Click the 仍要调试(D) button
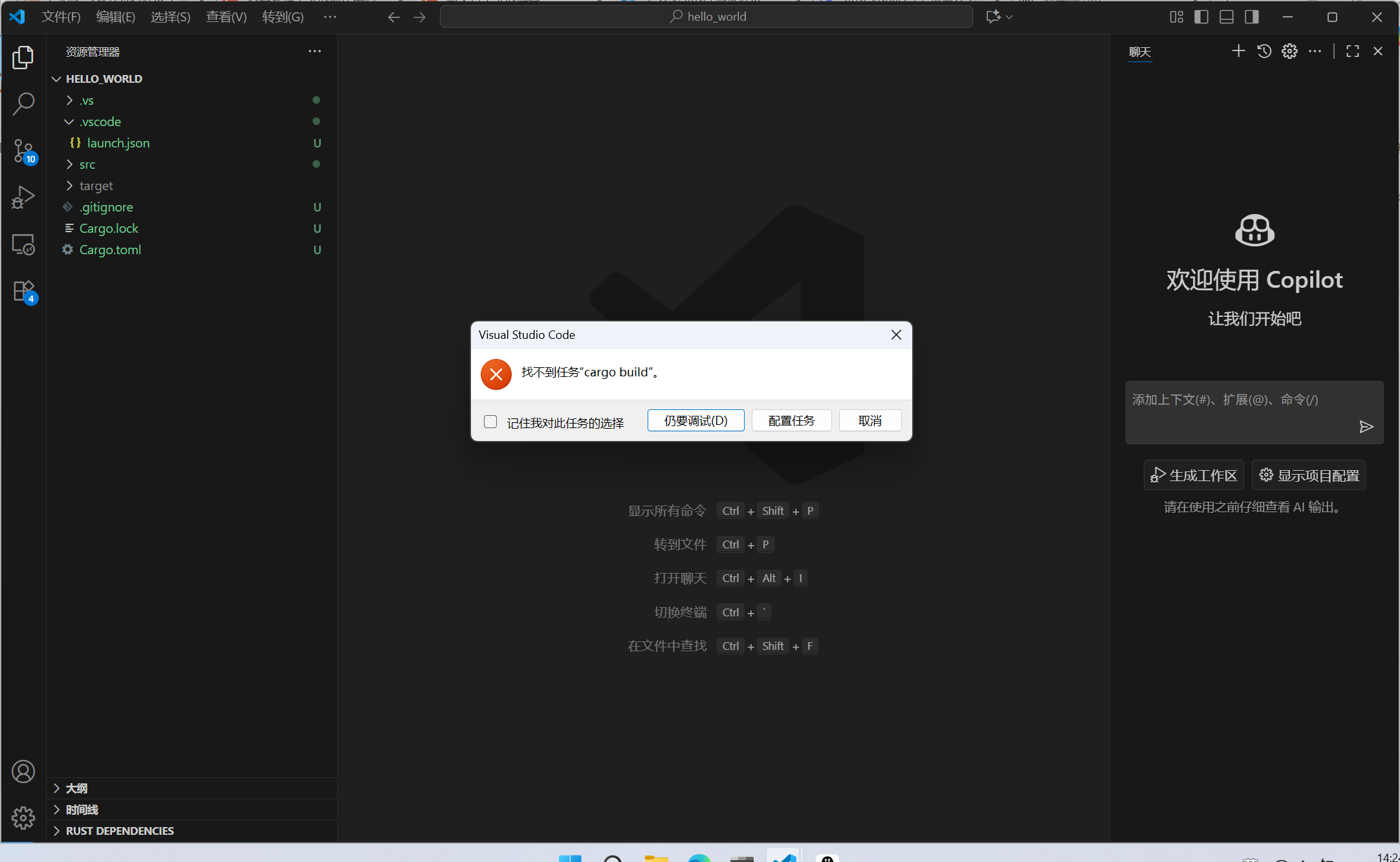 695,420
